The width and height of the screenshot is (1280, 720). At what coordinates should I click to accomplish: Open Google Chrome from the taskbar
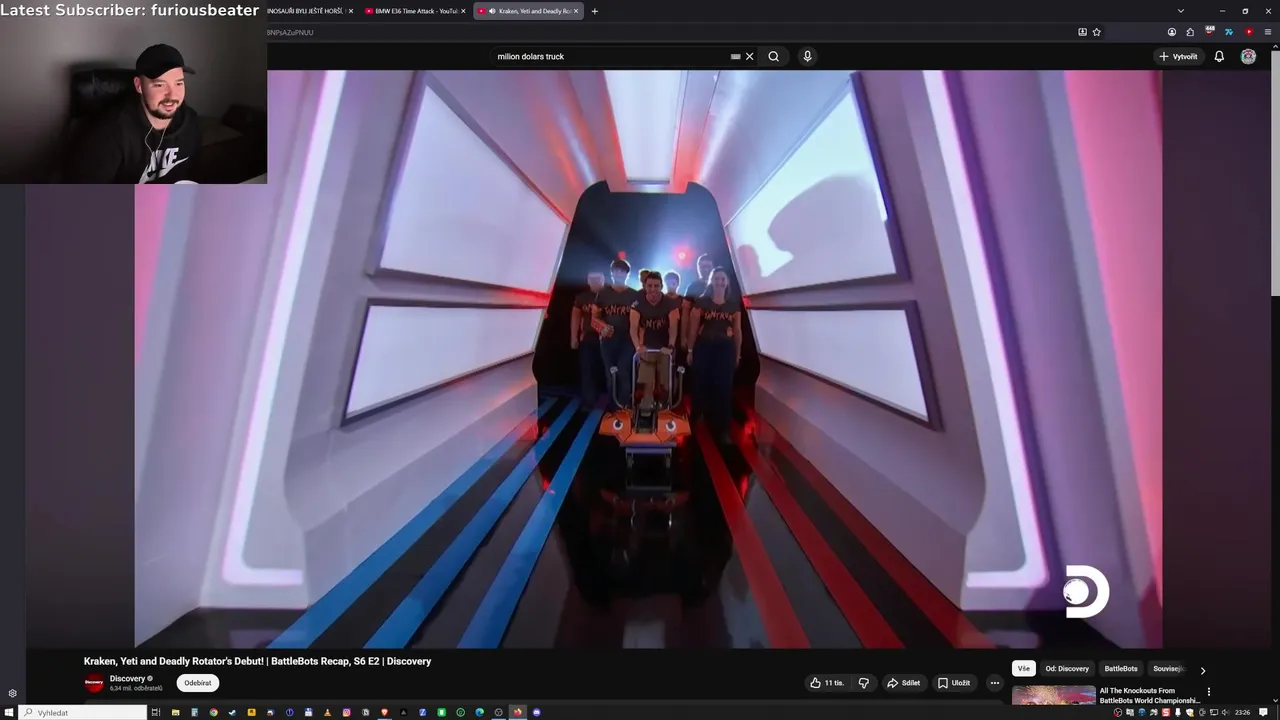(213, 712)
